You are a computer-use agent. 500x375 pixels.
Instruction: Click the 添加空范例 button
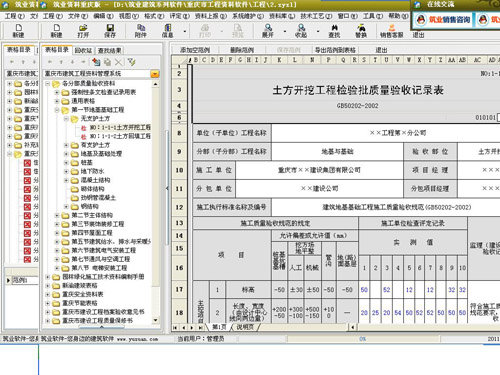(x=195, y=50)
